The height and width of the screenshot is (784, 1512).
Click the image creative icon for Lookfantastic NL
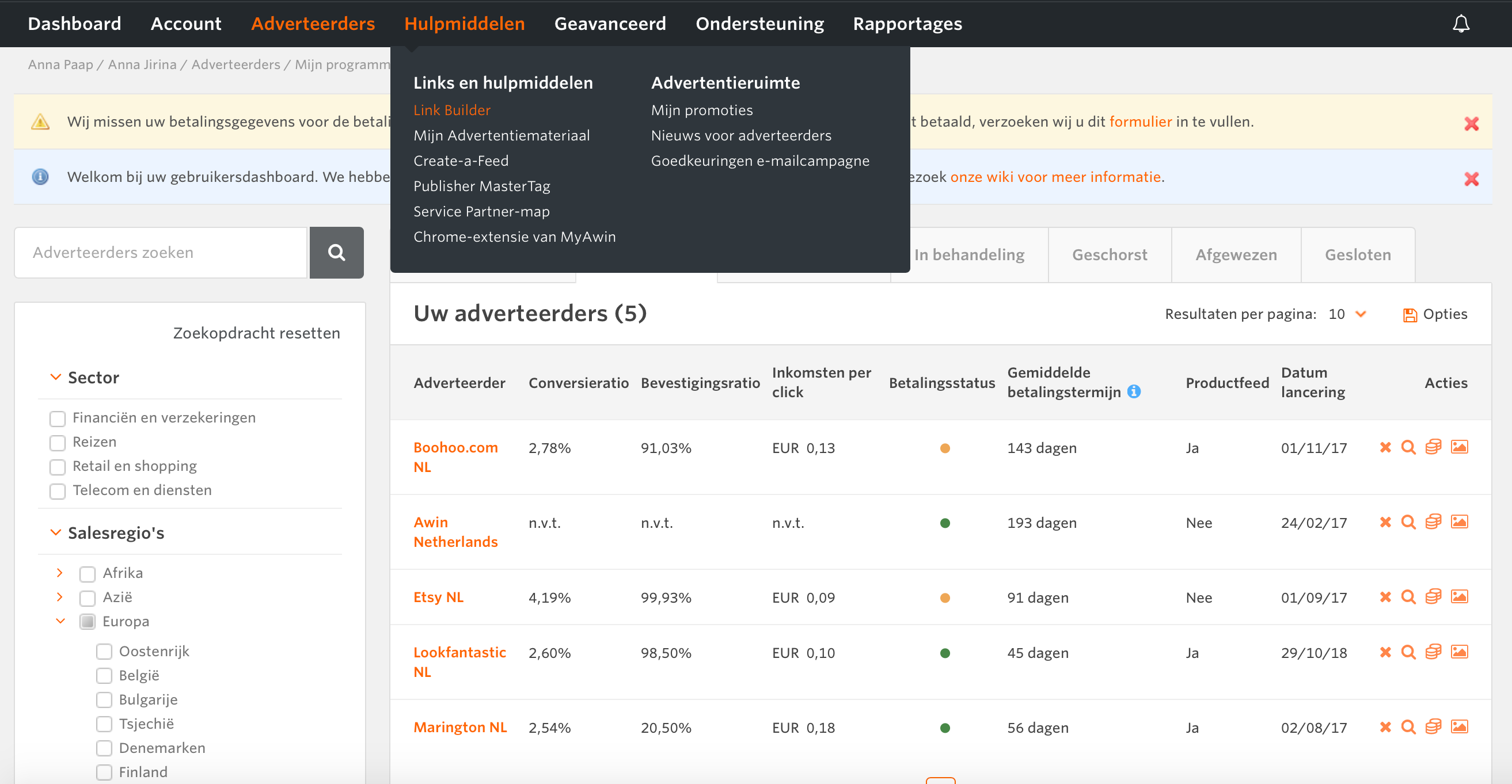click(1459, 652)
